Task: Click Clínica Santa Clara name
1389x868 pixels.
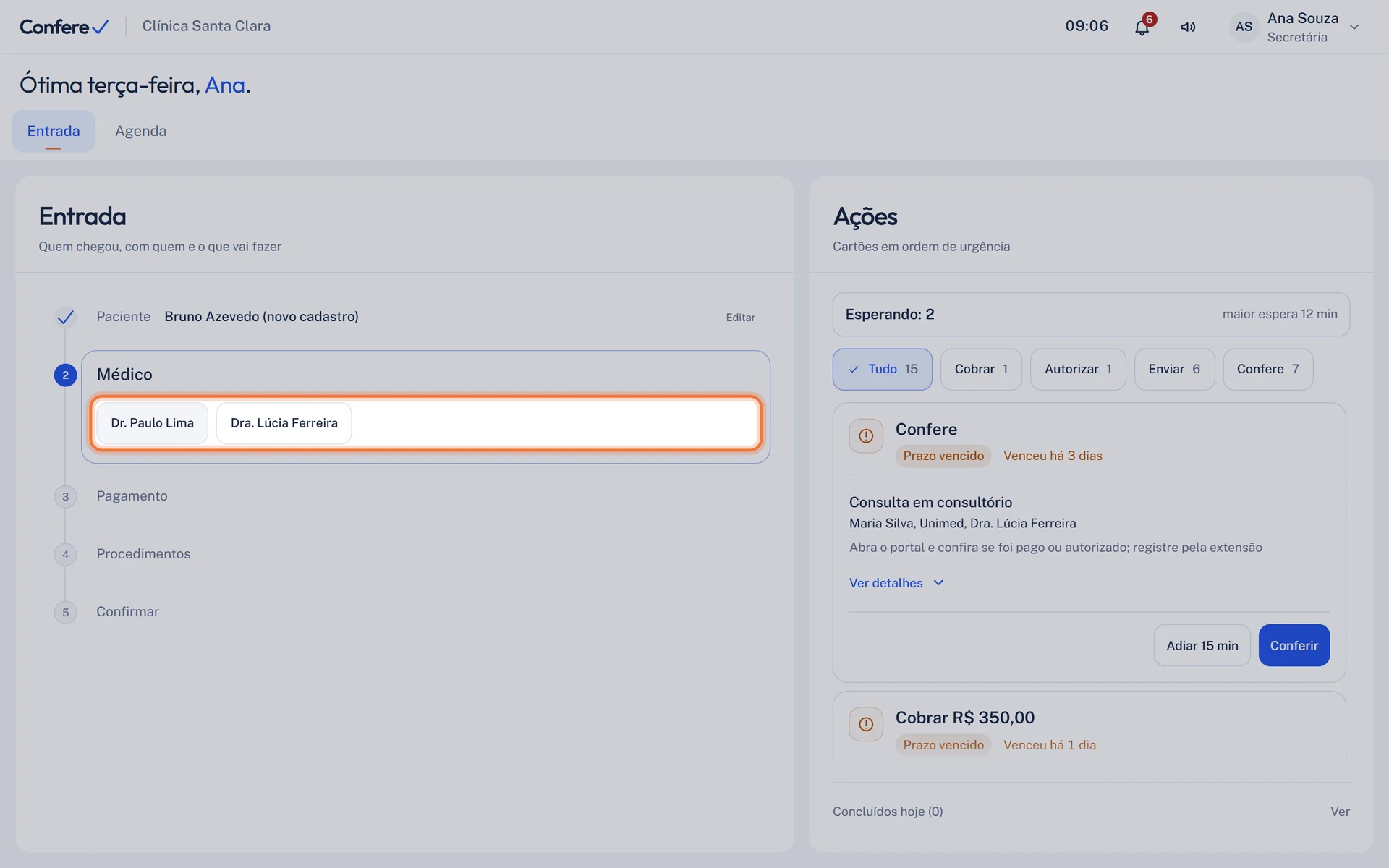Action: coord(206,26)
